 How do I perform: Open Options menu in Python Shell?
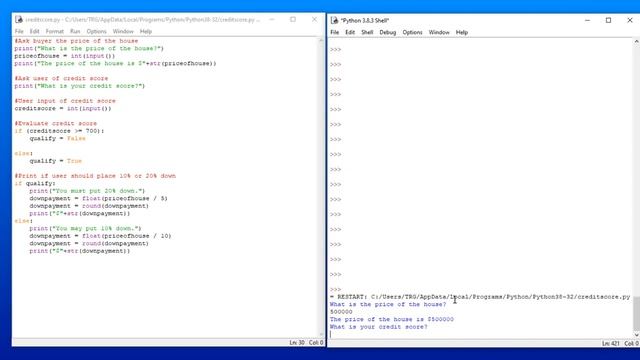pos(412,32)
